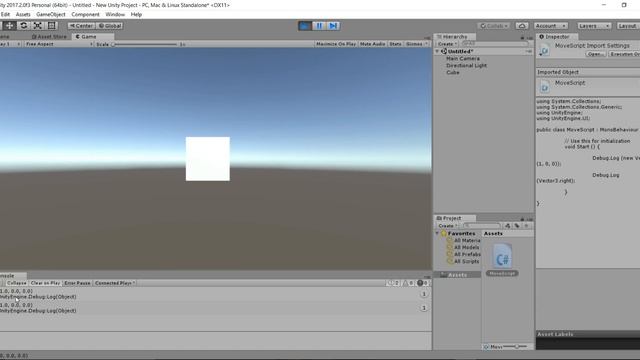Image resolution: width=640 pixels, height=360 pixels.
Task: Collapse the Untitled scene node
Action: pyautogui.click(x=437, y=51)
